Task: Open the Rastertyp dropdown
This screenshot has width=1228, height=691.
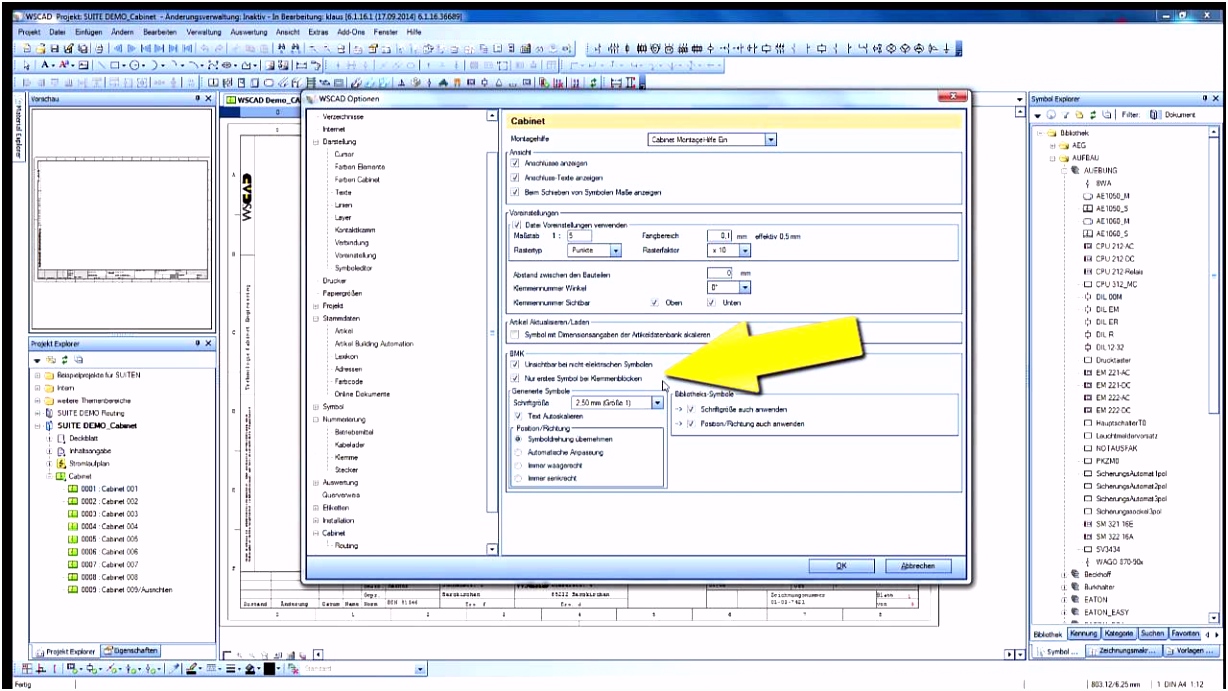Action: [615, 250]
